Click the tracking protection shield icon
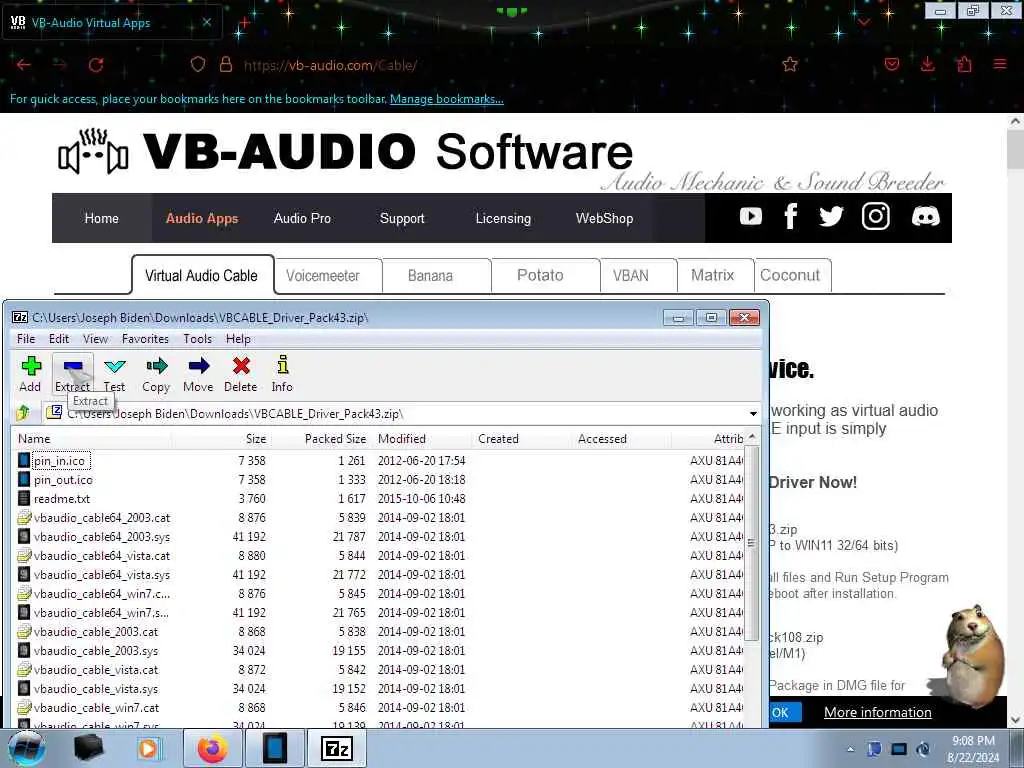 [x=198, y=65]
